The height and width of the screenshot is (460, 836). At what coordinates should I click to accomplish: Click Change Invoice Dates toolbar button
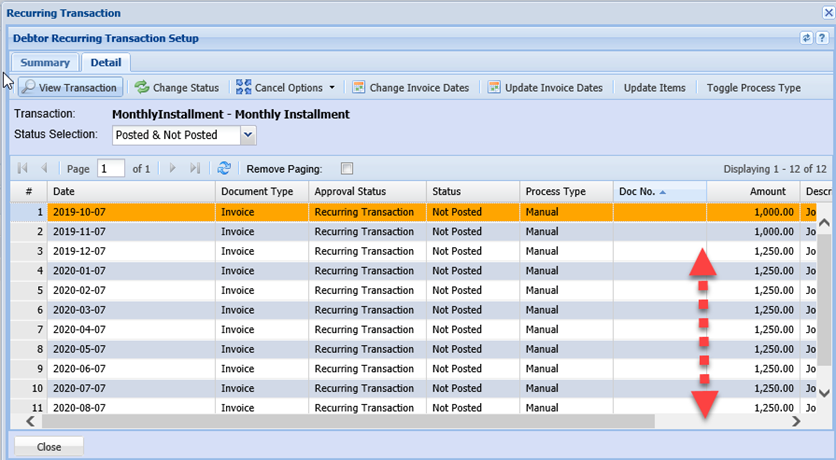point(410,88)
